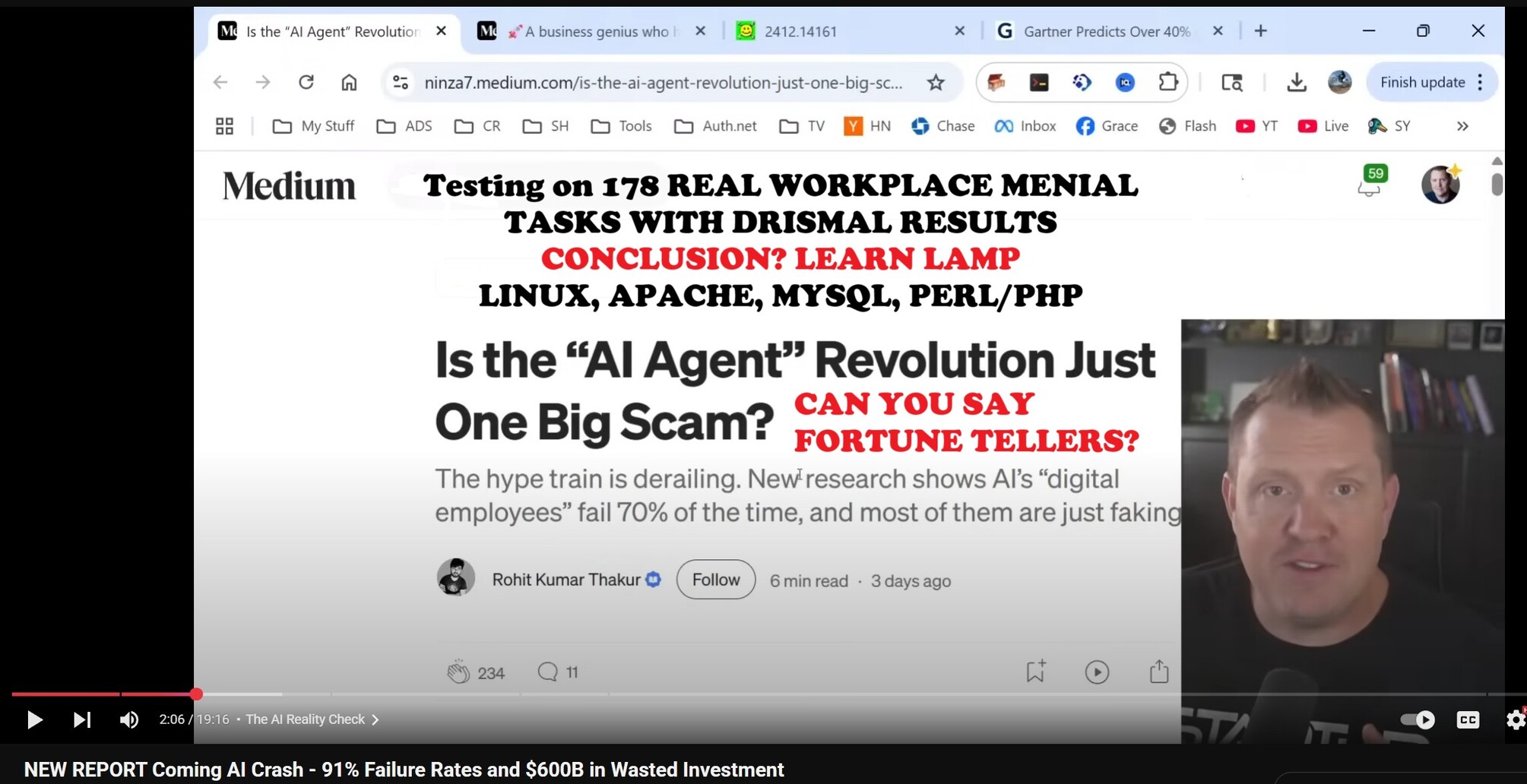Open the Grace Facebook bookmark
Image resolution: width=1527 pixels, height=784 pixels.
coord(1107,126)
